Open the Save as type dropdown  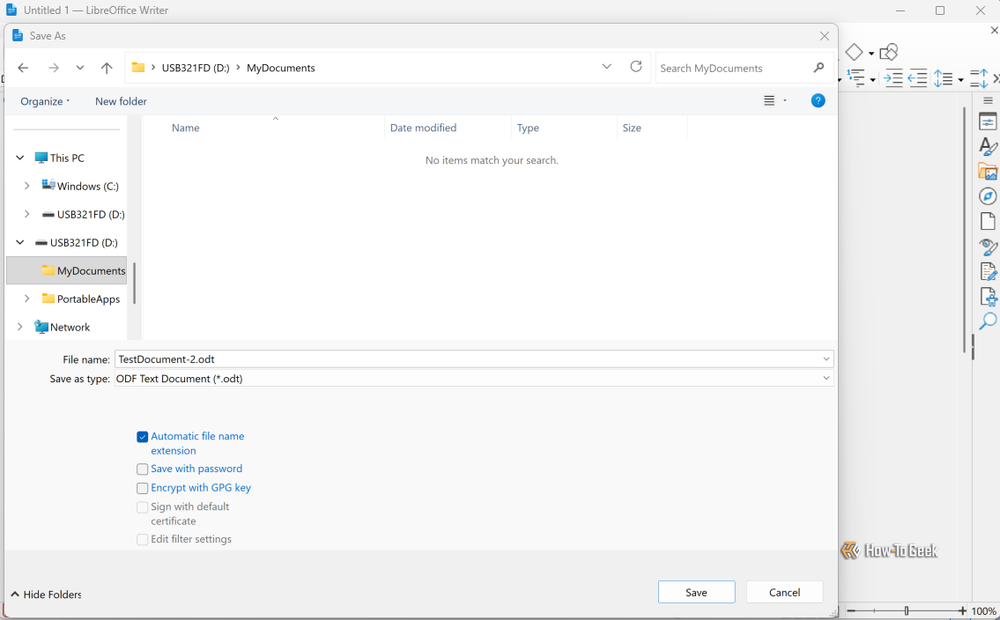coord(826,378)
